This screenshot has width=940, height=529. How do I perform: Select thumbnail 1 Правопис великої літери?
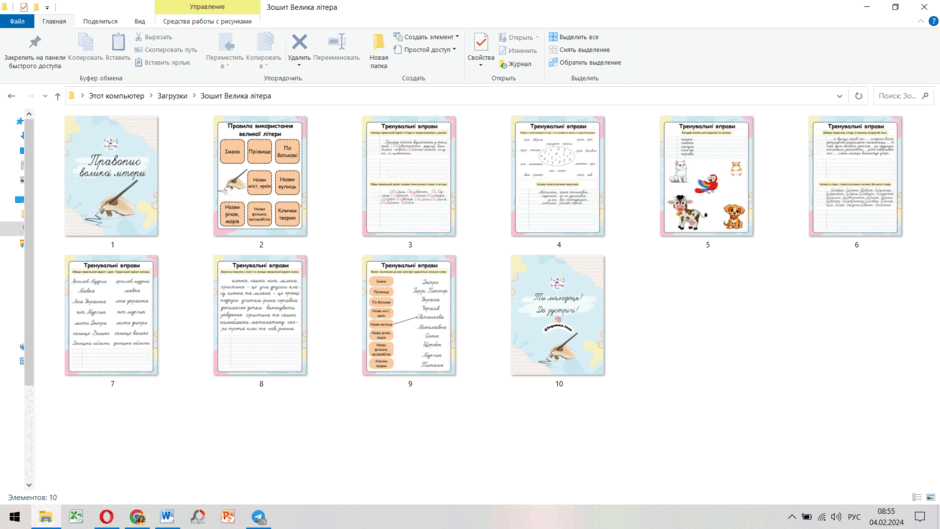112,176
